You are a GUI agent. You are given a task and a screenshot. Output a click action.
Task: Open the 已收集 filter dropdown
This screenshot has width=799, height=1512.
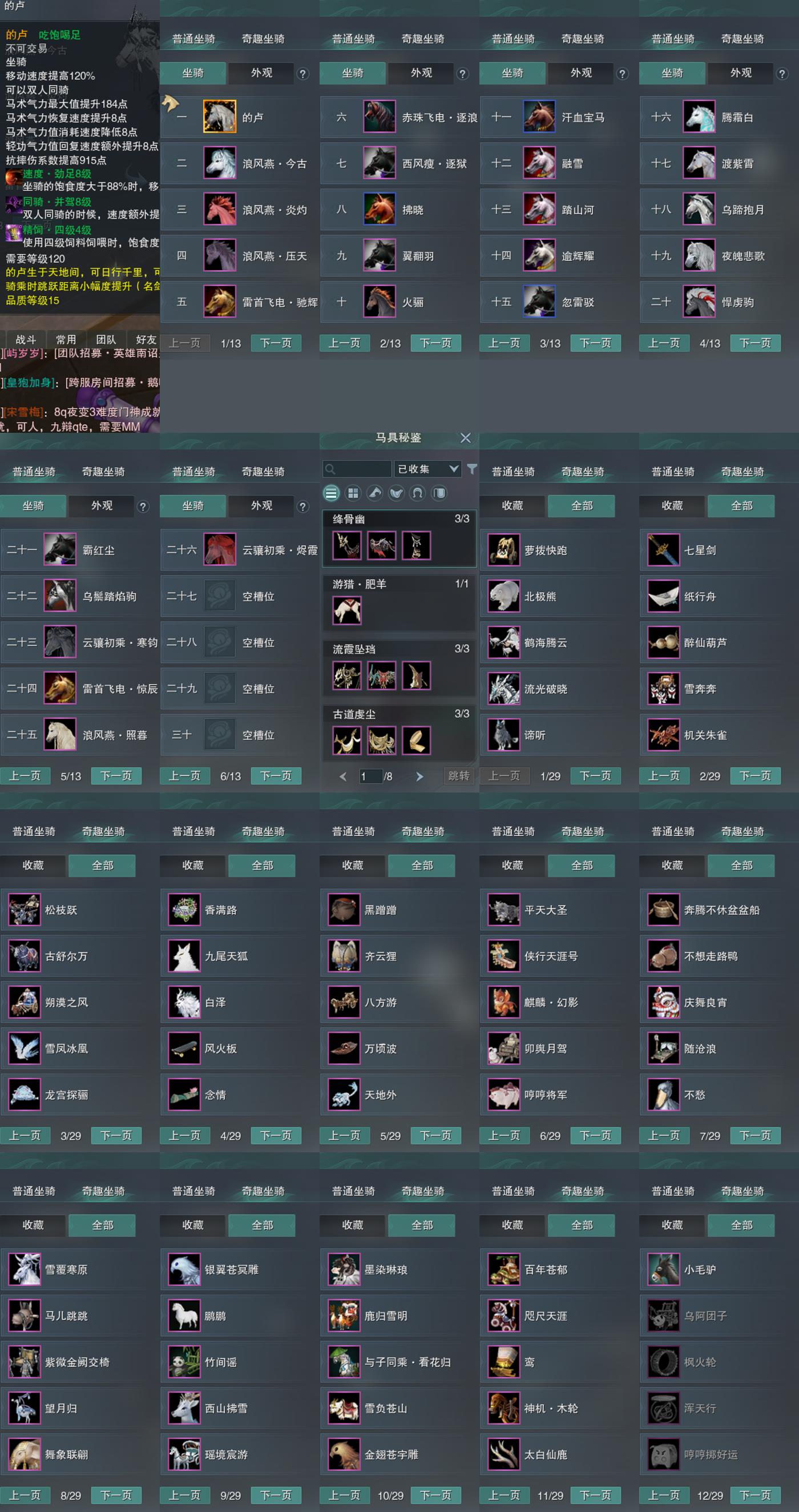click(427, 468)
